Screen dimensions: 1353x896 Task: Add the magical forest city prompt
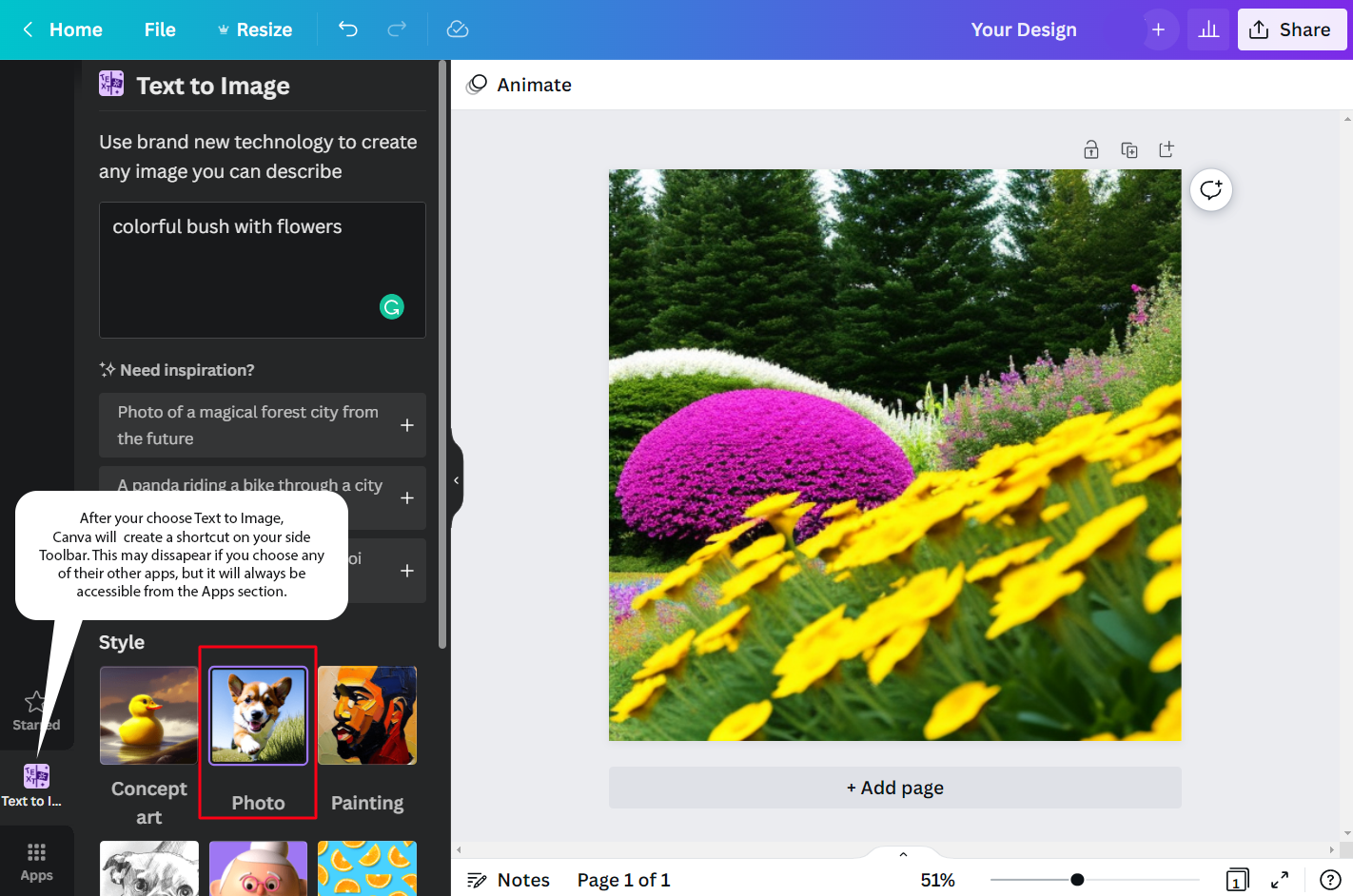pyautogui.click(x=407, y=425)
